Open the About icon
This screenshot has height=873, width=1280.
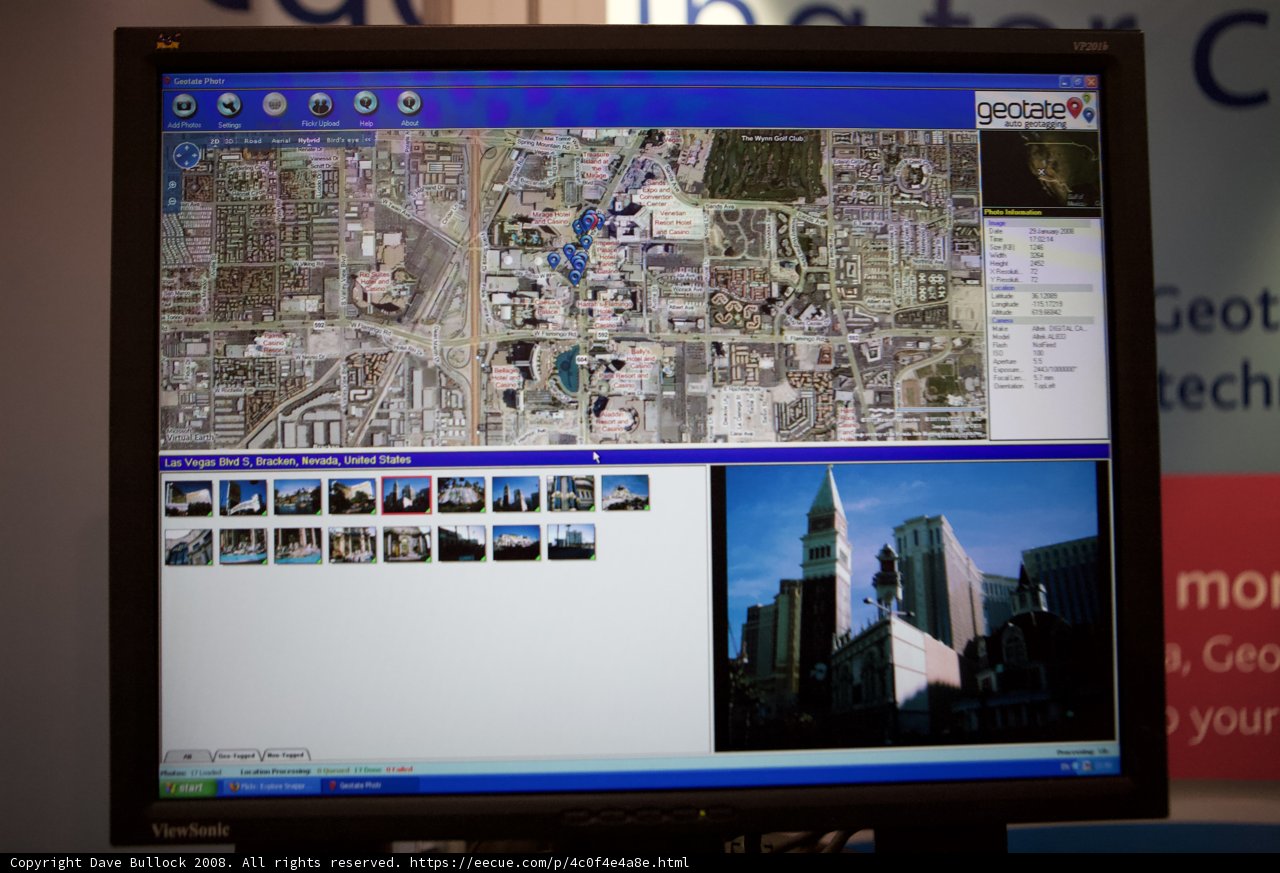(x=409, y=103)
